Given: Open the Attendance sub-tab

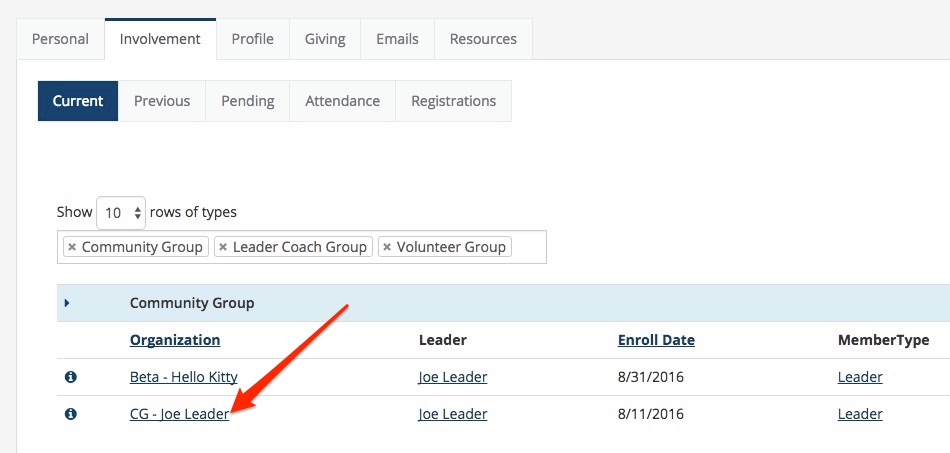Looking at the screenshot, I should [342, 101].
